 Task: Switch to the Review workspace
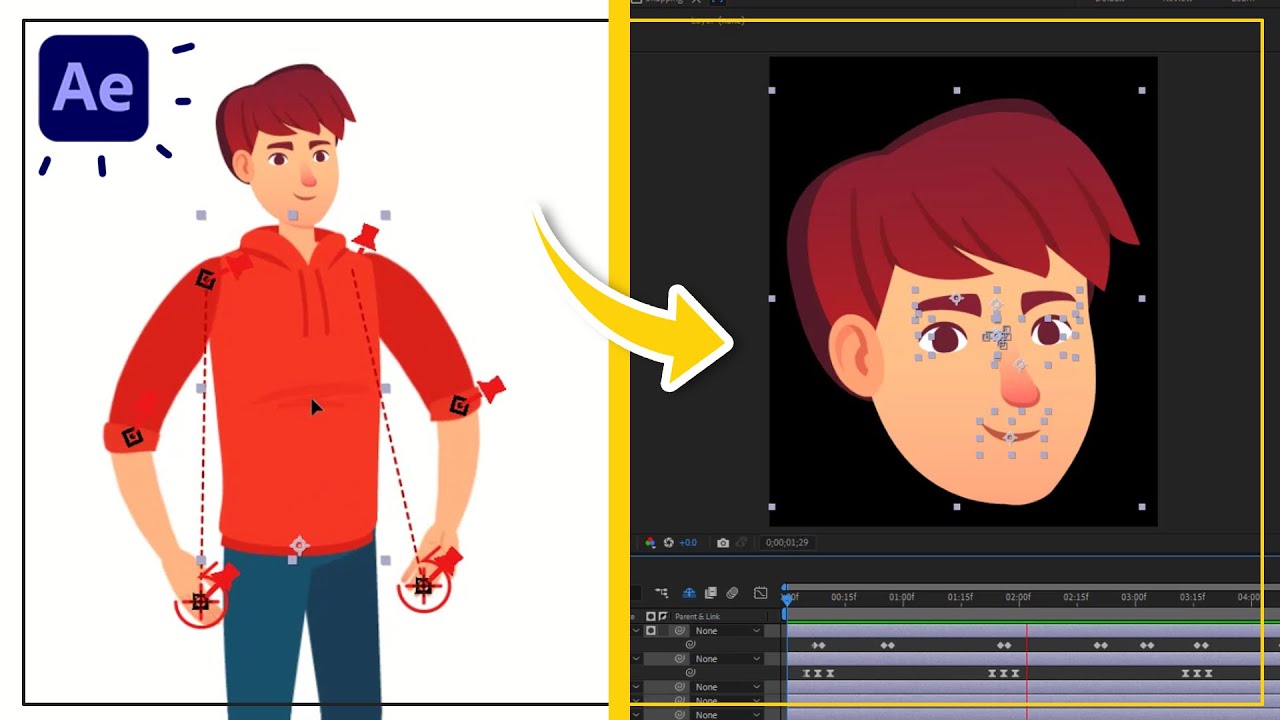[1177, 3]
